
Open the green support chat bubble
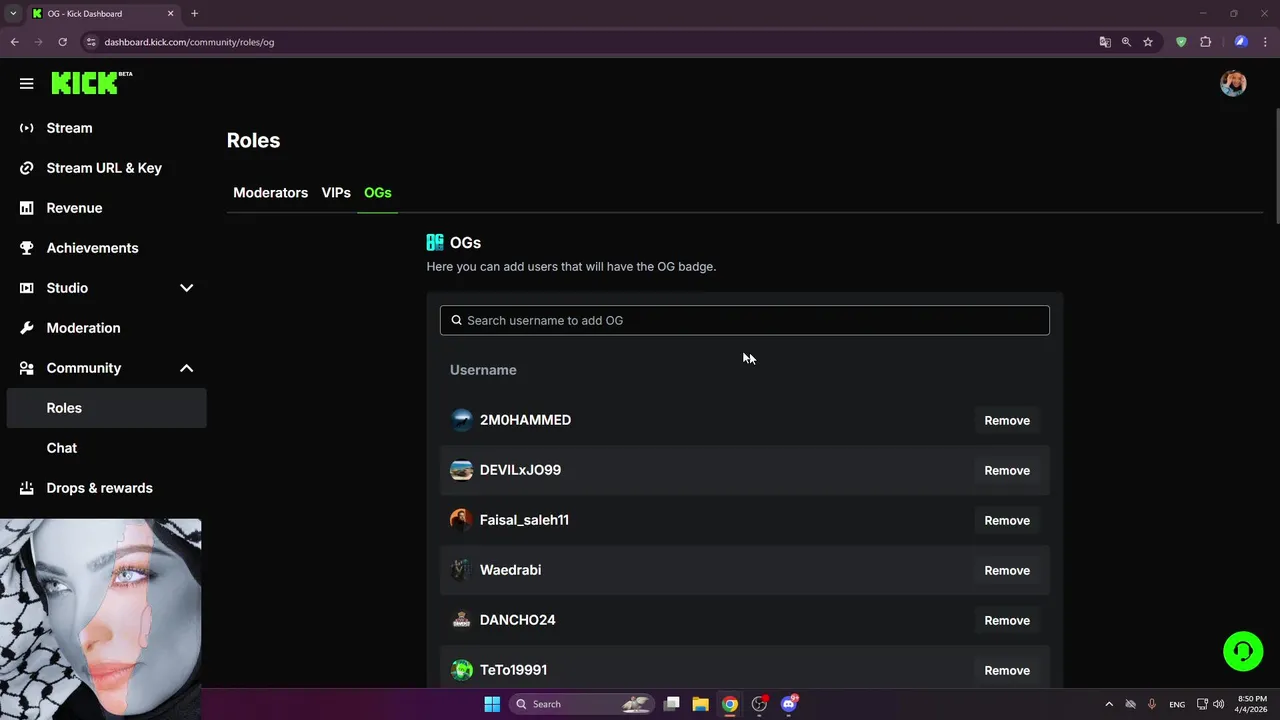(1243, 651)
